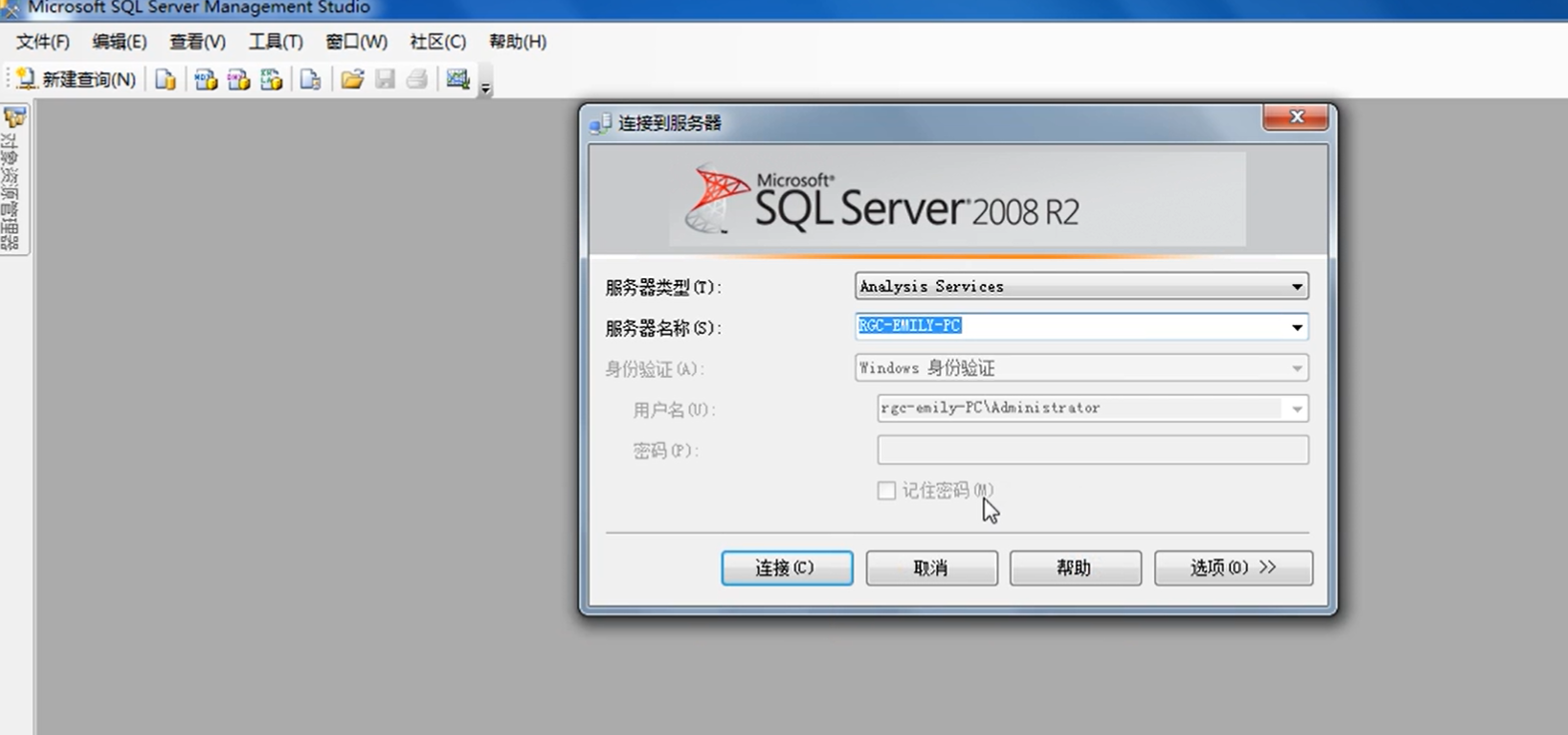Open the Object Explorer side tab
The width and height of the screenshot is (1568, 735).
pyautogui.click(x=13, y=180)
